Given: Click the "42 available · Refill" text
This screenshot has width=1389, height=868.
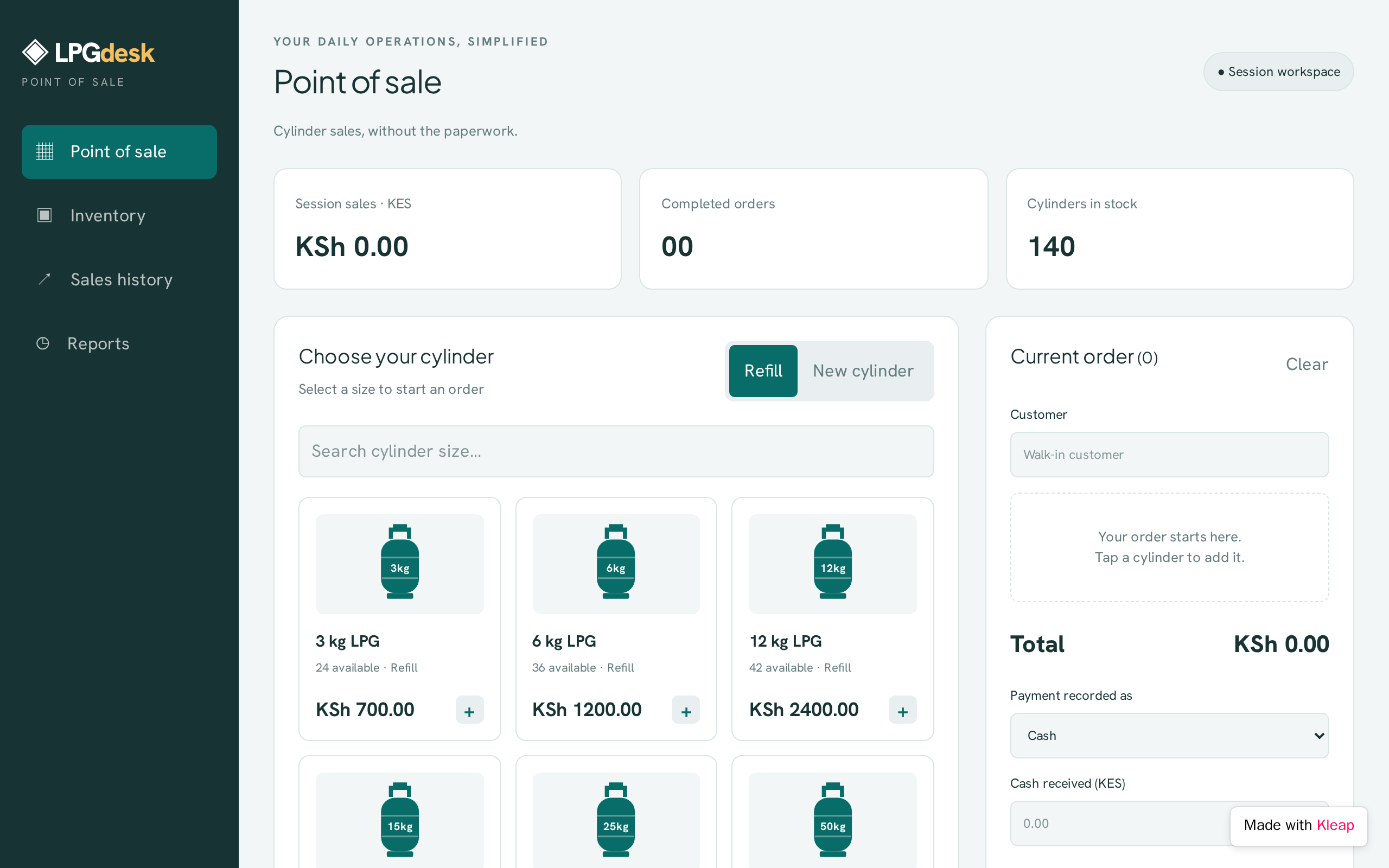Looking at the screenshot, I should click(x=800, y=668).
